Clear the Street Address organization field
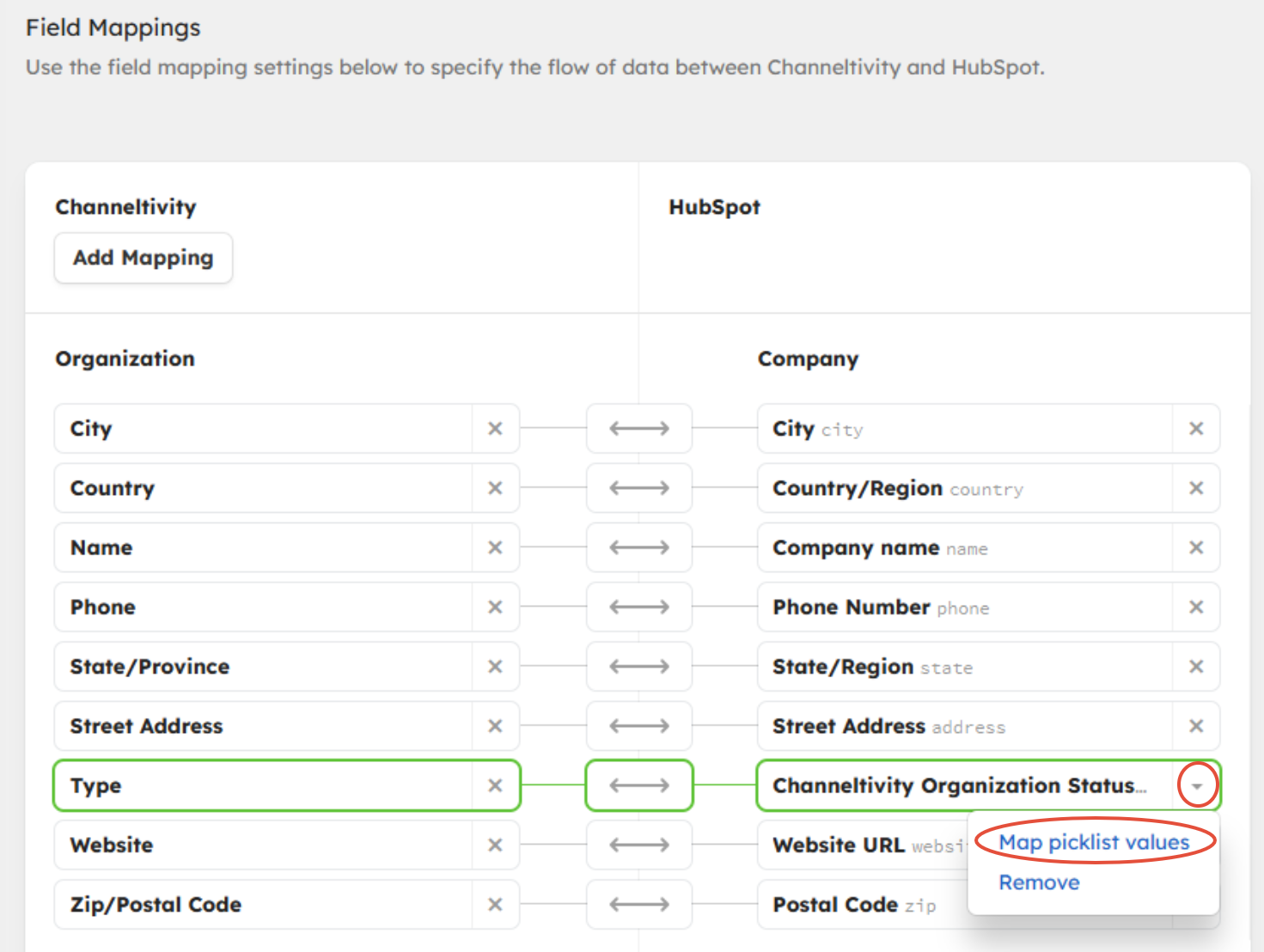 [495, 726]
